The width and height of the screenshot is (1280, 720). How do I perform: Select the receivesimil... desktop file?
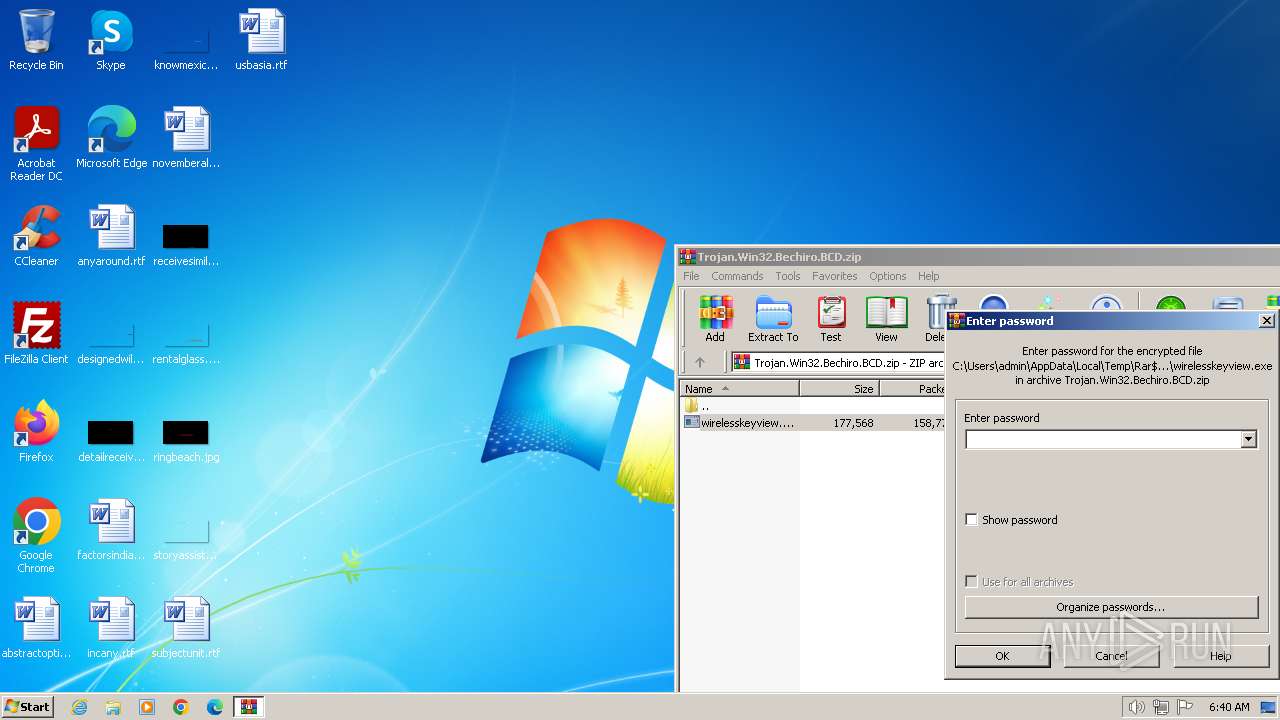coord(186,243)
